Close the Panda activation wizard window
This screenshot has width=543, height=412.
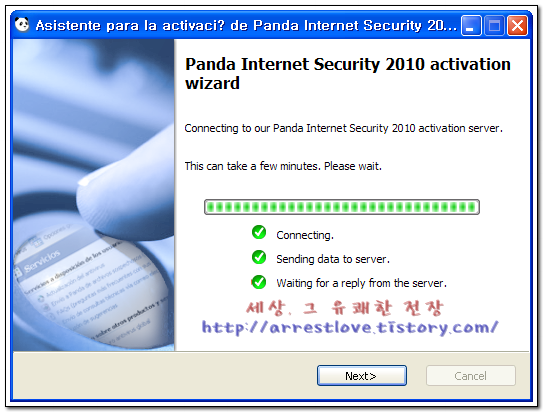tap(517, 25)
